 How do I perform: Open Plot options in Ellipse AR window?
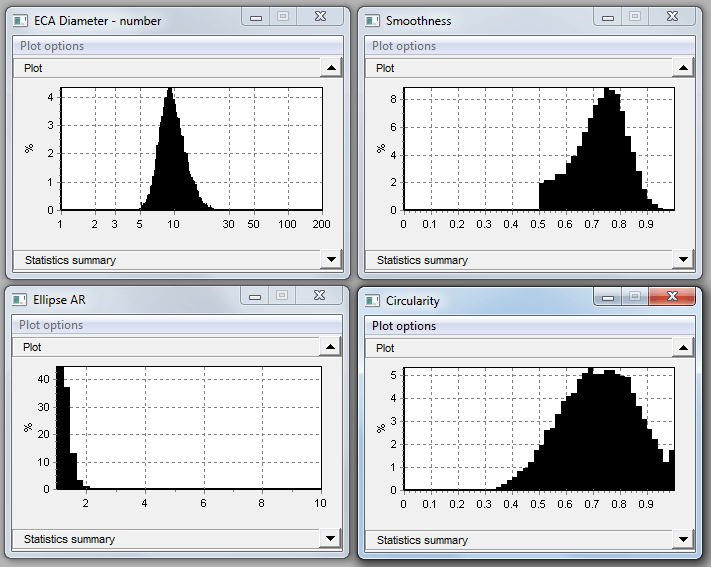pyautogui.click(x=52, y=325)
